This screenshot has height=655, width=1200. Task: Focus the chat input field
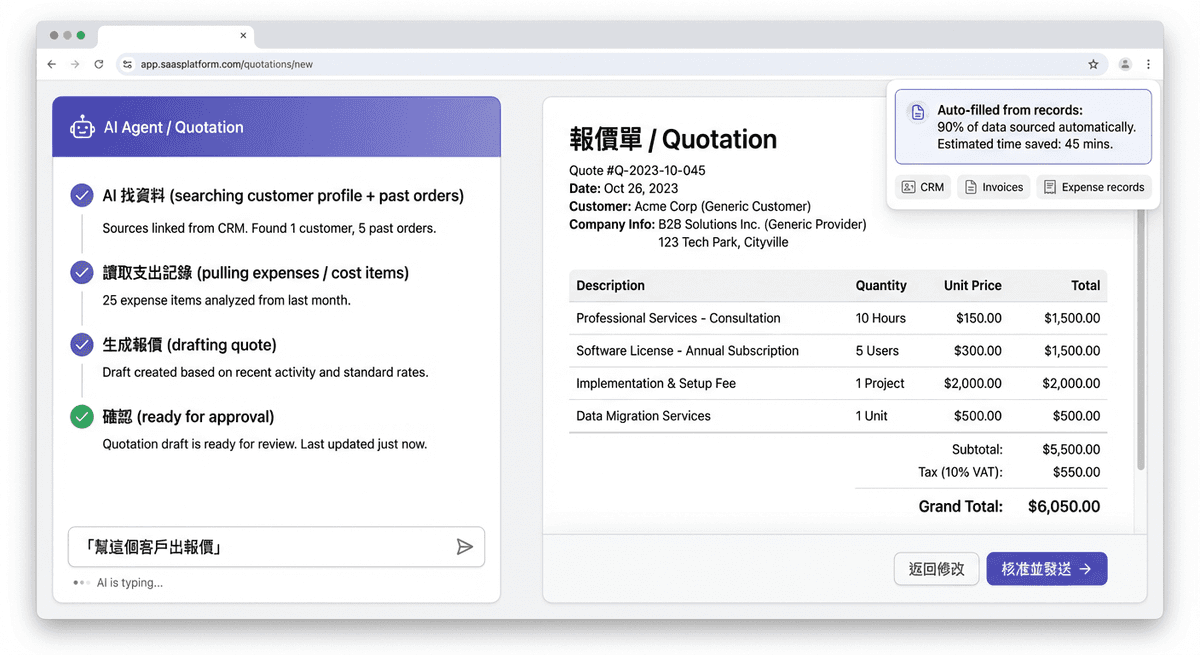tap(260, 547)
